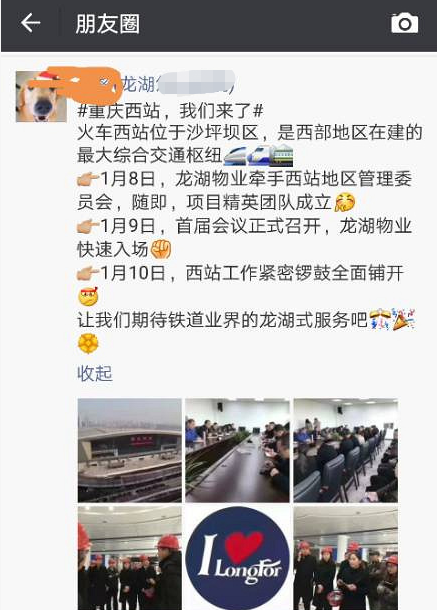The width and height of the screenshot is (437, 610).
Task: Tap the raised fist emoji
Action: [161, 249]
